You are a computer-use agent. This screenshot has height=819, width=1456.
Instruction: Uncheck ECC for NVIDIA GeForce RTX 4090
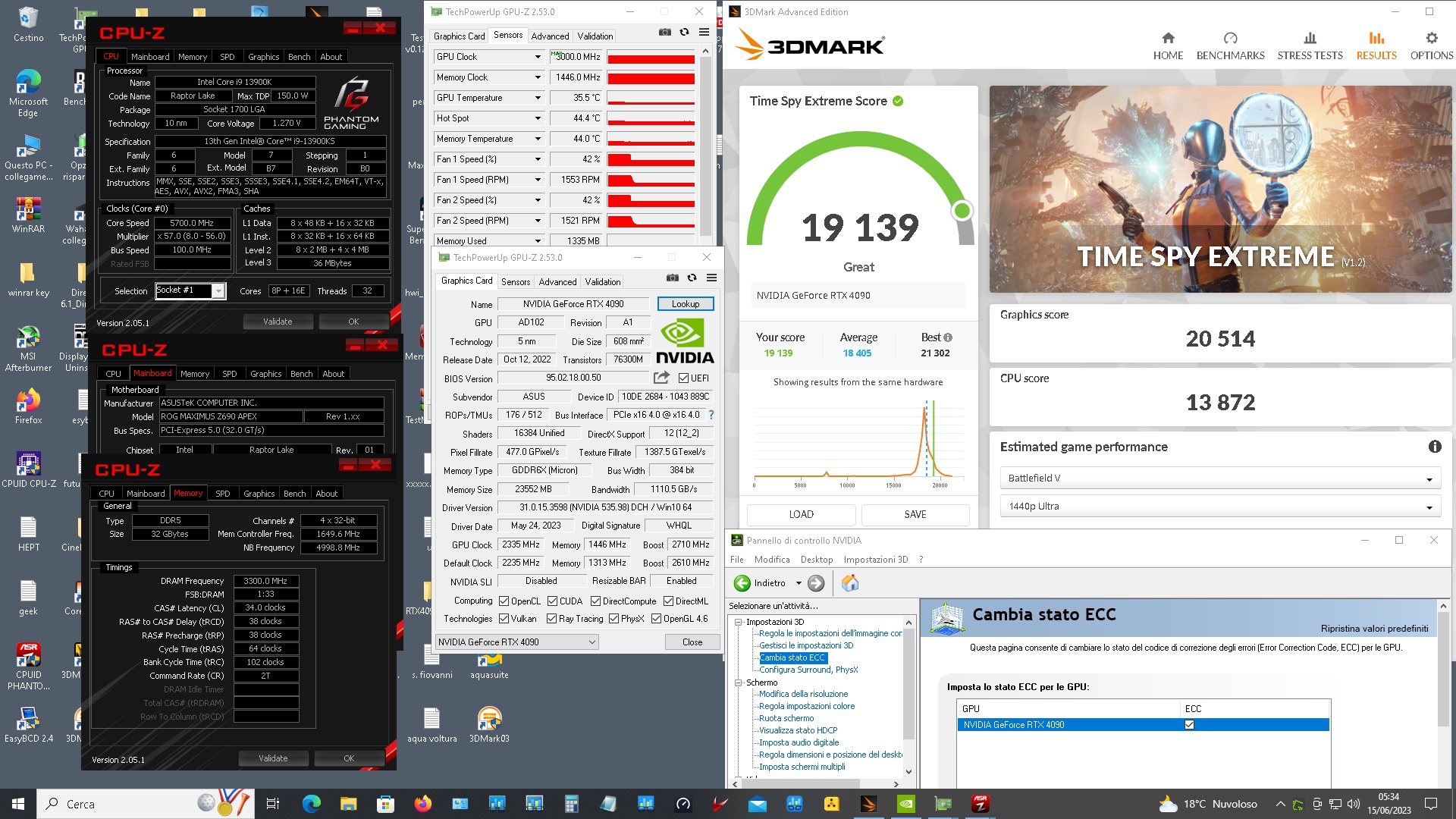point(1189,725)
